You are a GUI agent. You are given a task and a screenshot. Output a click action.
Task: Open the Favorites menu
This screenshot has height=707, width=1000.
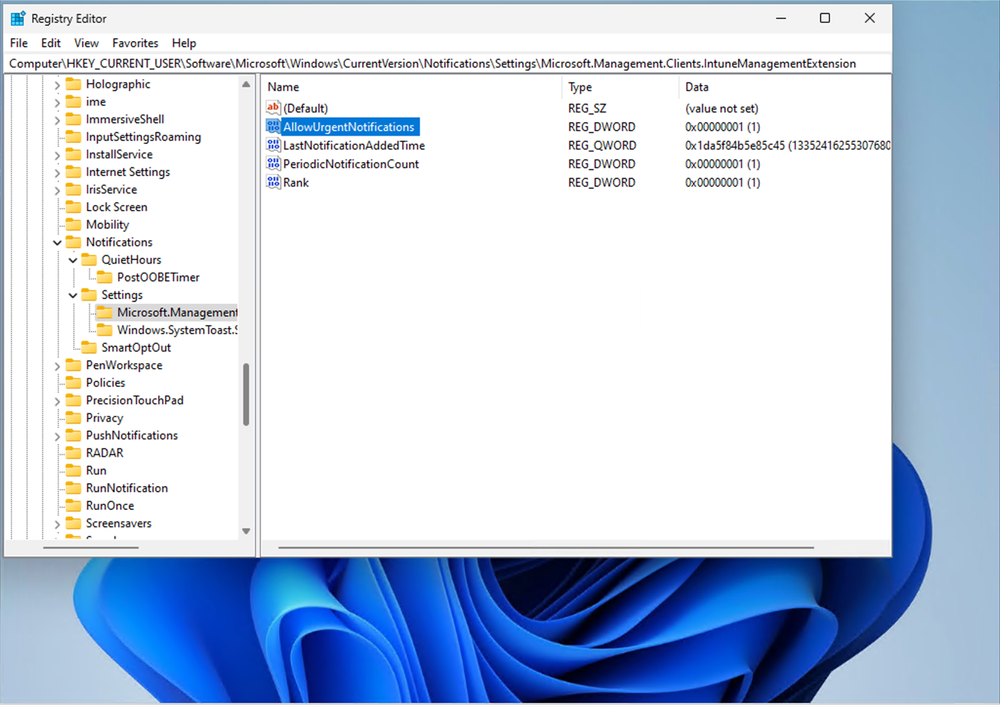(x=135, y=43)
